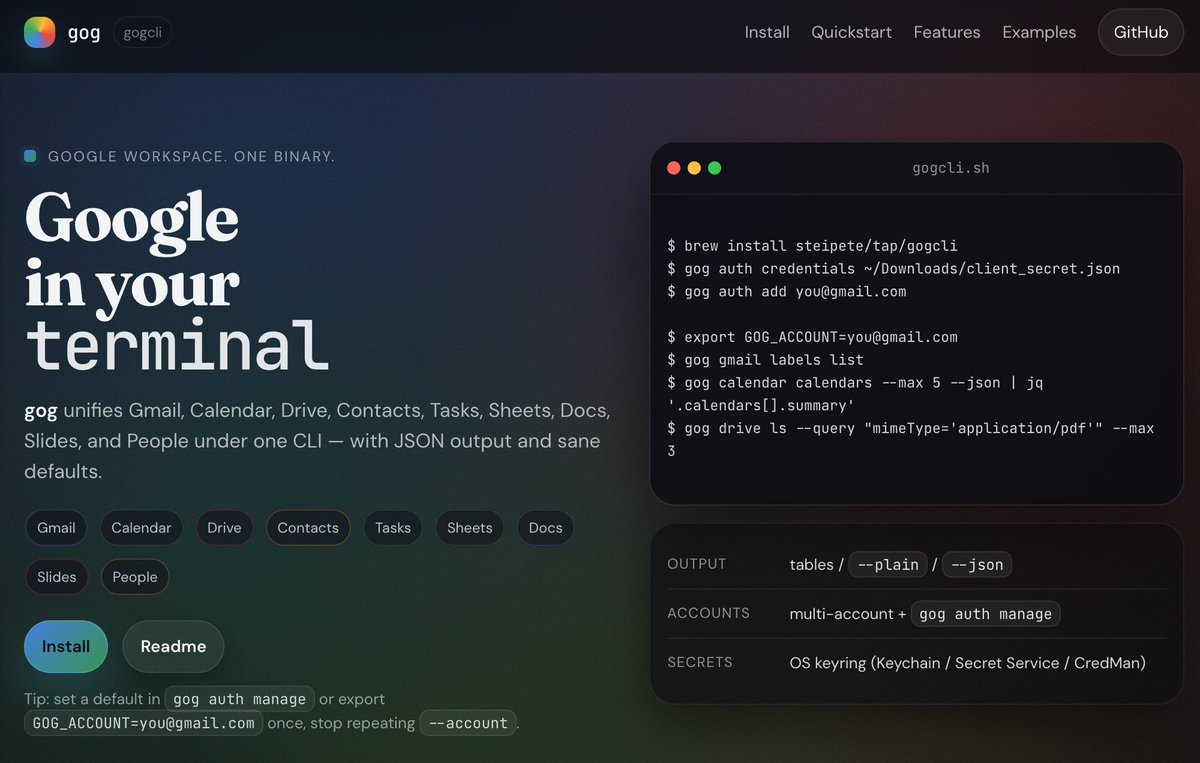This screenshot has width=1200, height=763.
Task: Select the Drive service pill
Action: (224, 527)
